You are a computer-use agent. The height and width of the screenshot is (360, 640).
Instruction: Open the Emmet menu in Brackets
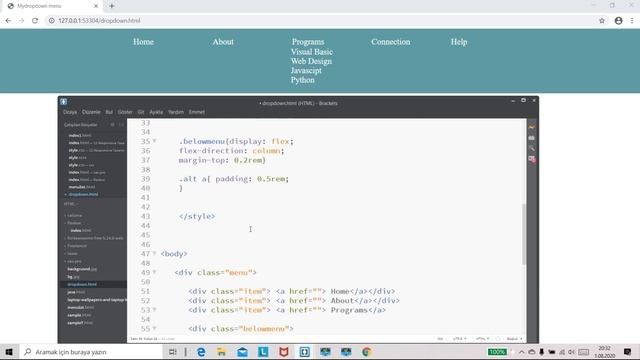(x=197, y=112)
